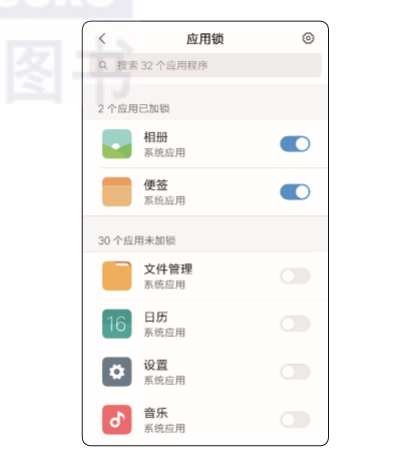Viewport: 400px width, 466px height.
Task: Enable app lock for 日历
Action: coord(295,324)
